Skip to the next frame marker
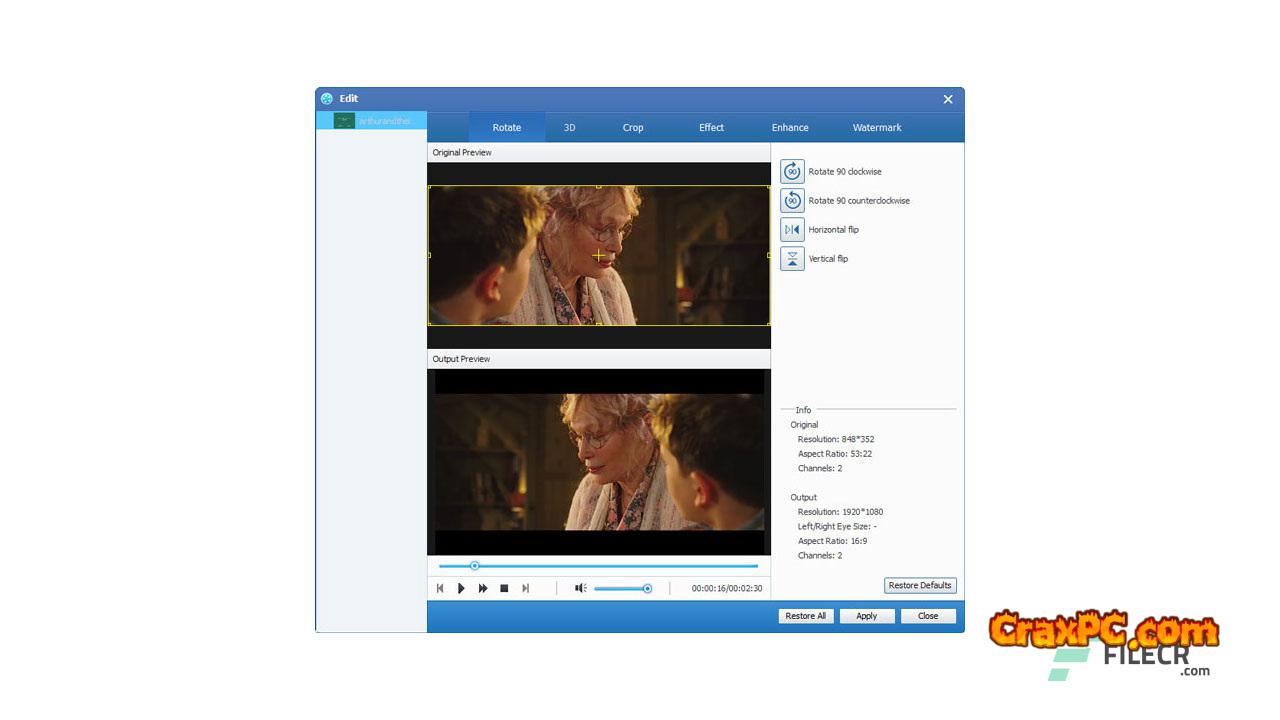Image resolution: width=1280 pixels, height=720 pixels. (525, 588)
